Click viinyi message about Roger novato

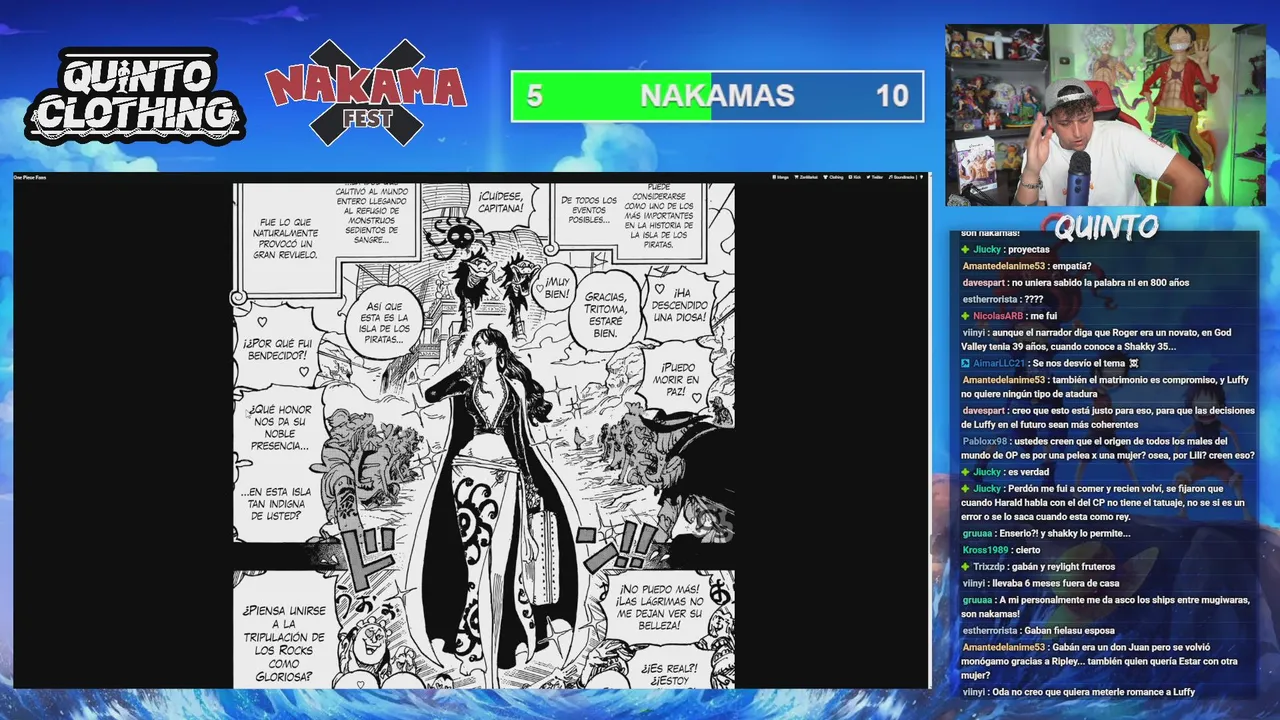pos(1097,340)
